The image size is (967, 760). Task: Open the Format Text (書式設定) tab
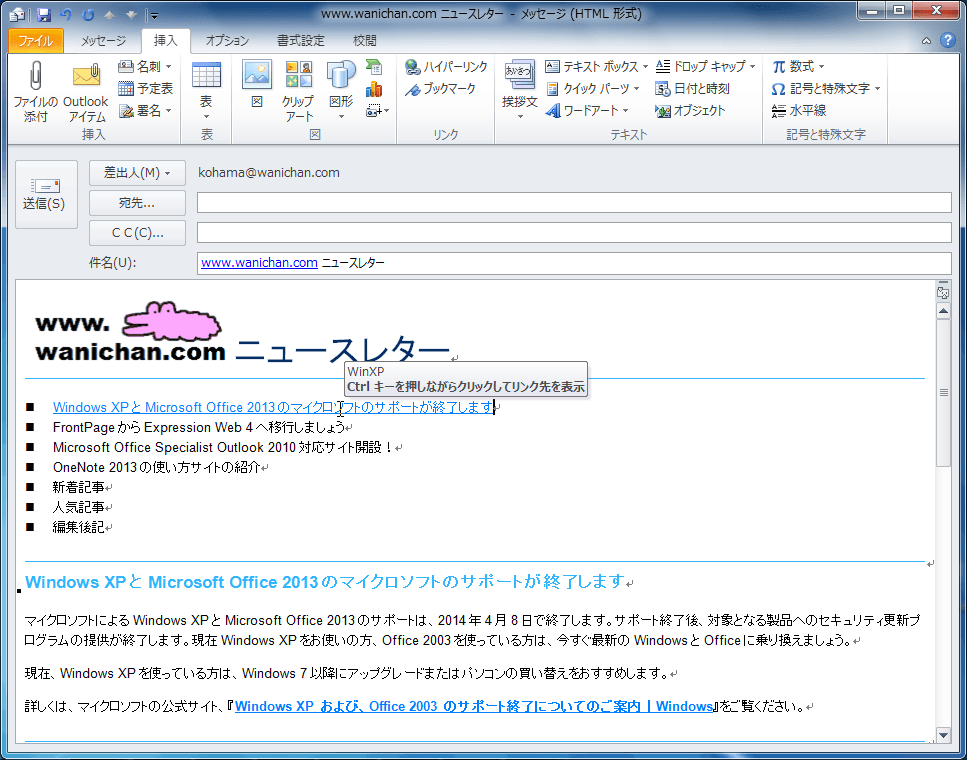(x=300, y=41)
